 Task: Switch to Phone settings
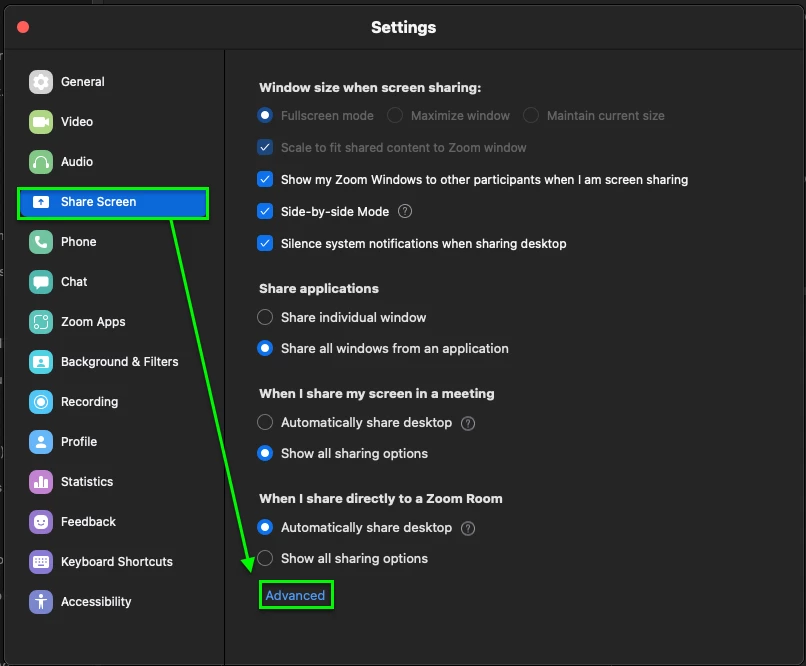click(113, 242)
